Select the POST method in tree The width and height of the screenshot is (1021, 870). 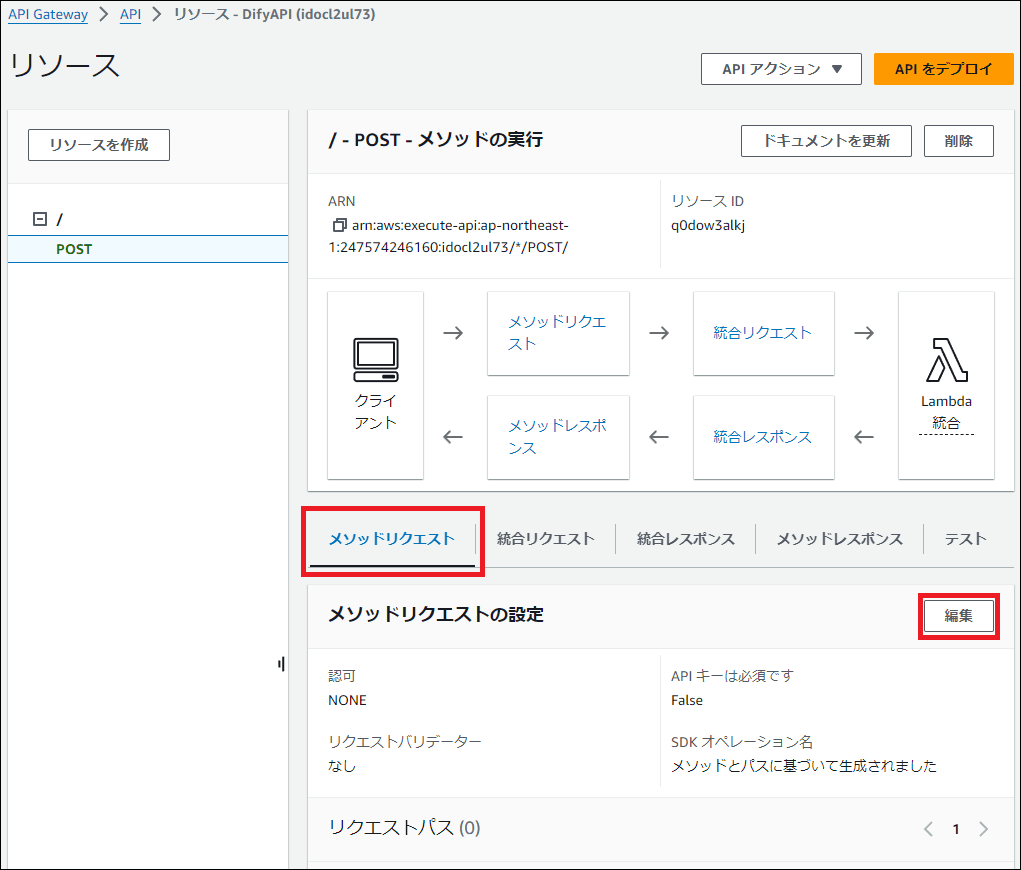tap(74, 249)
